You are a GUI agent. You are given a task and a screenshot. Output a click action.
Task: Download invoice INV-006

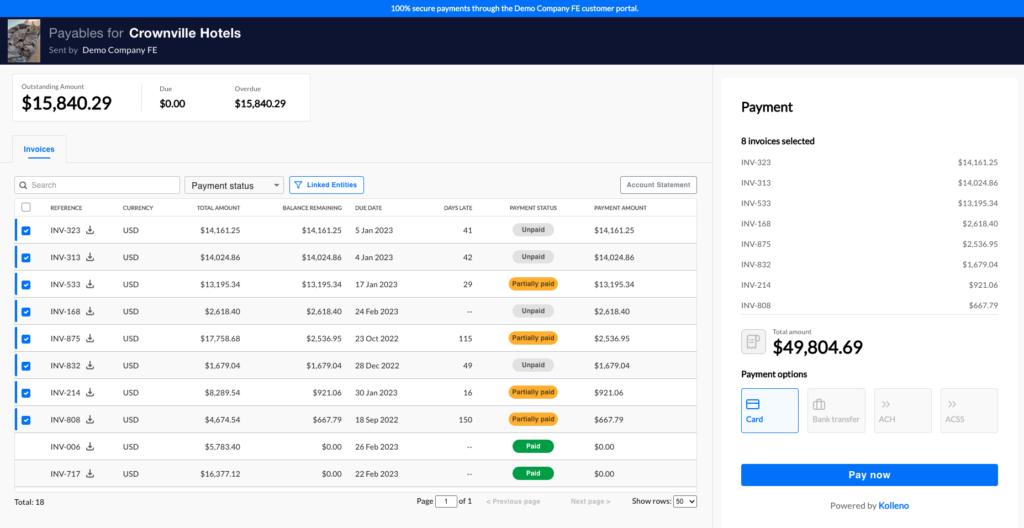[x=90, y=446]
